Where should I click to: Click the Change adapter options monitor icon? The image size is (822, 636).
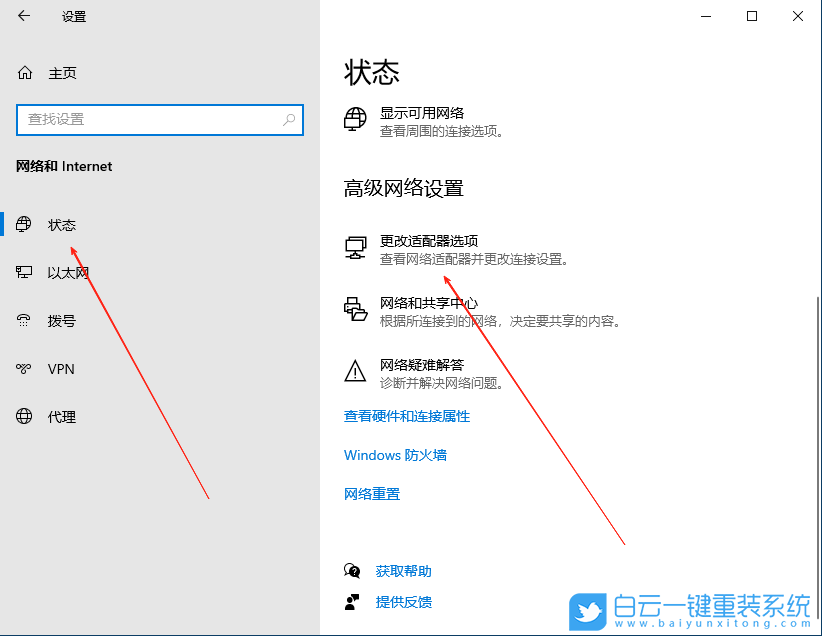coord(355,248)
